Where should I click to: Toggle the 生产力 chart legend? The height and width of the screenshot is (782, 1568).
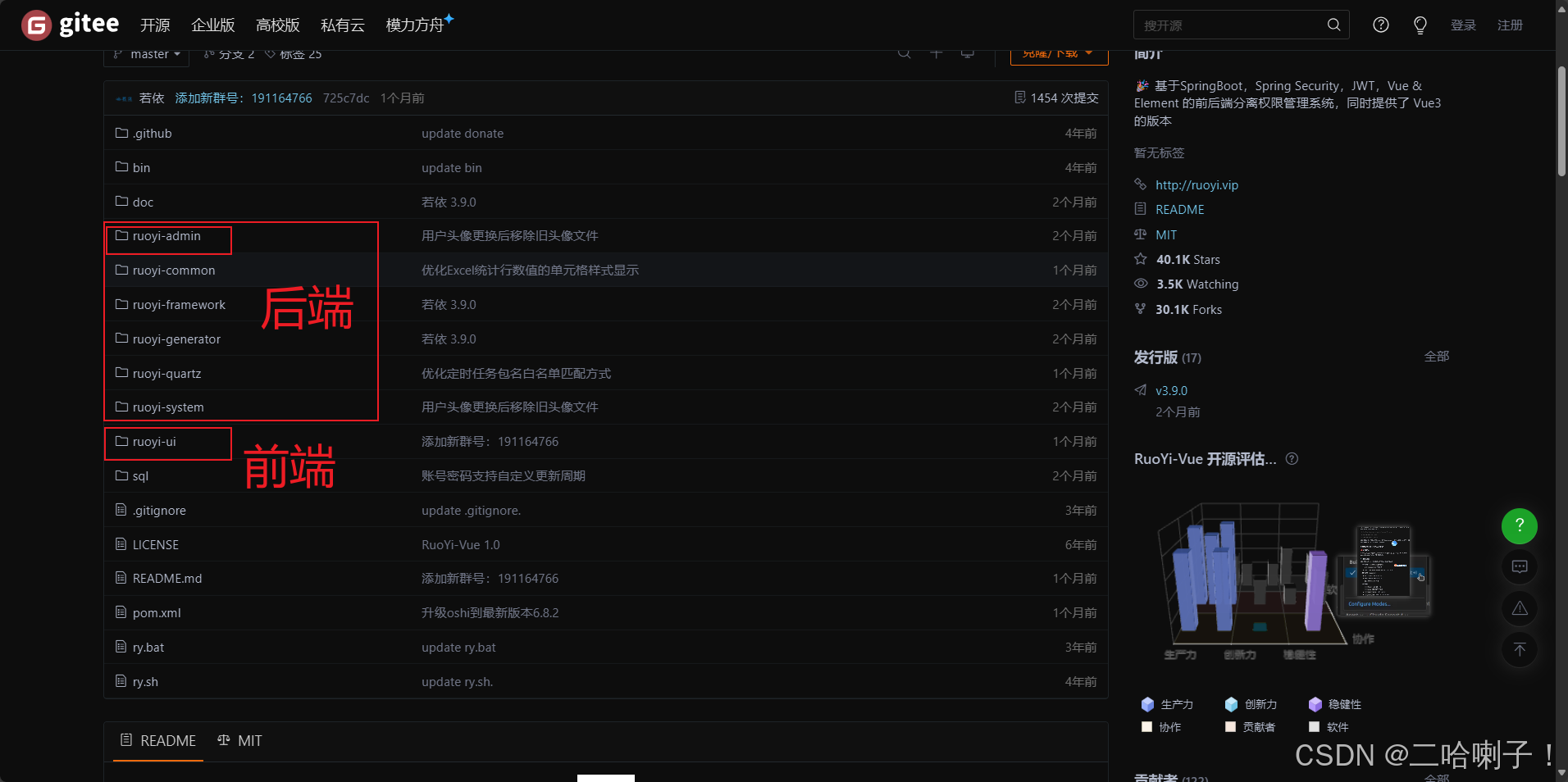tap(1166, 704)
